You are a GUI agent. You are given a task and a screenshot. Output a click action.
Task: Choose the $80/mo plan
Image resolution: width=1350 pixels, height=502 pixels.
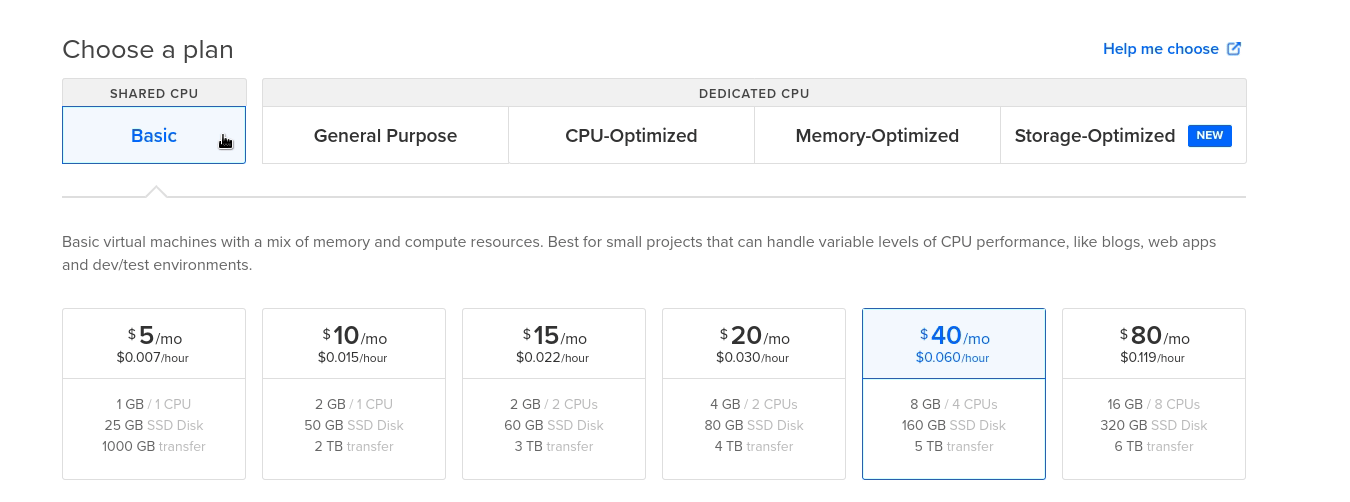pyautogui.click(x=1154, y=344)
